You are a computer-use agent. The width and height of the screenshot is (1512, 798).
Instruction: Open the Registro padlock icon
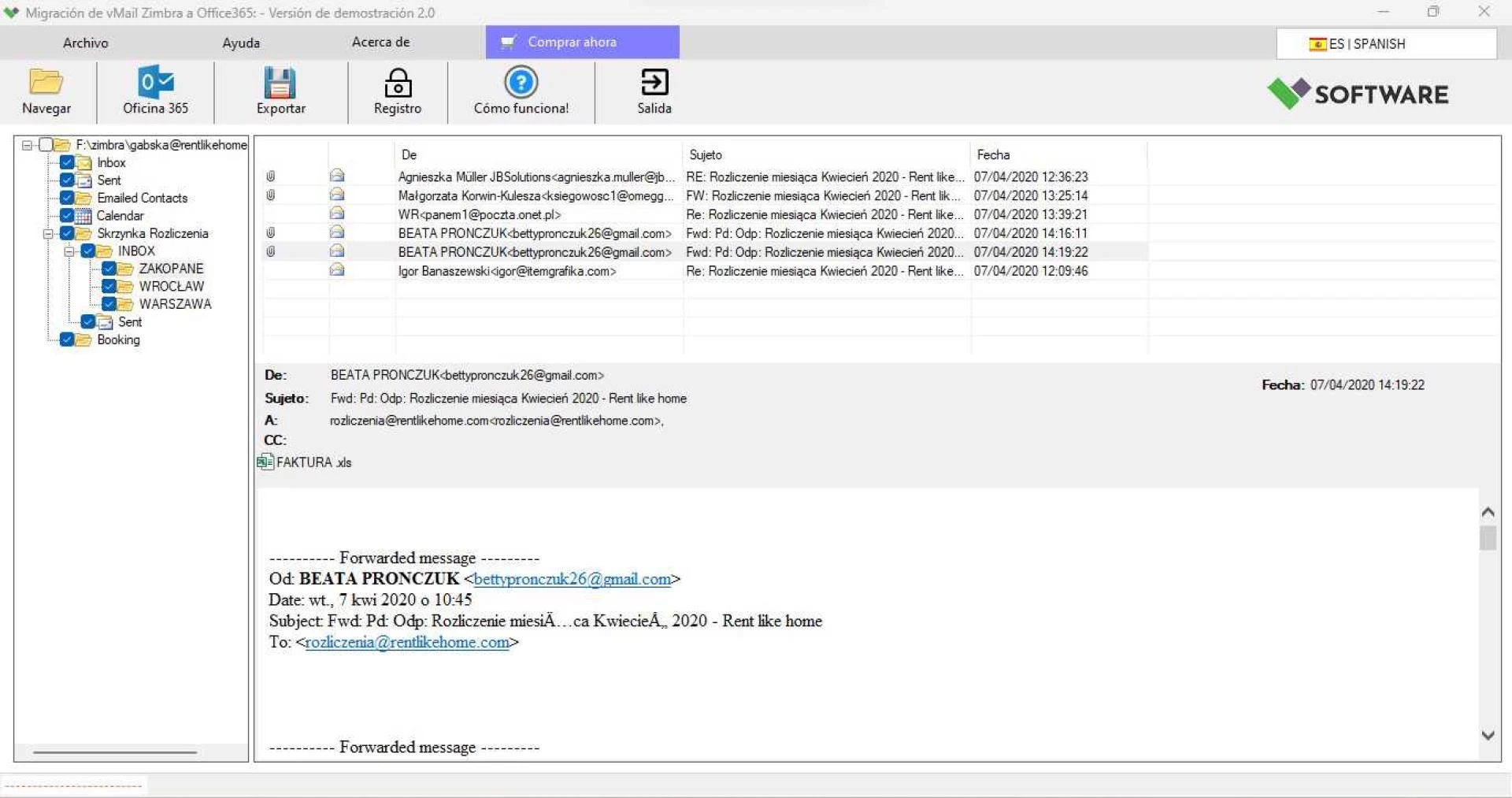(397, 82)
